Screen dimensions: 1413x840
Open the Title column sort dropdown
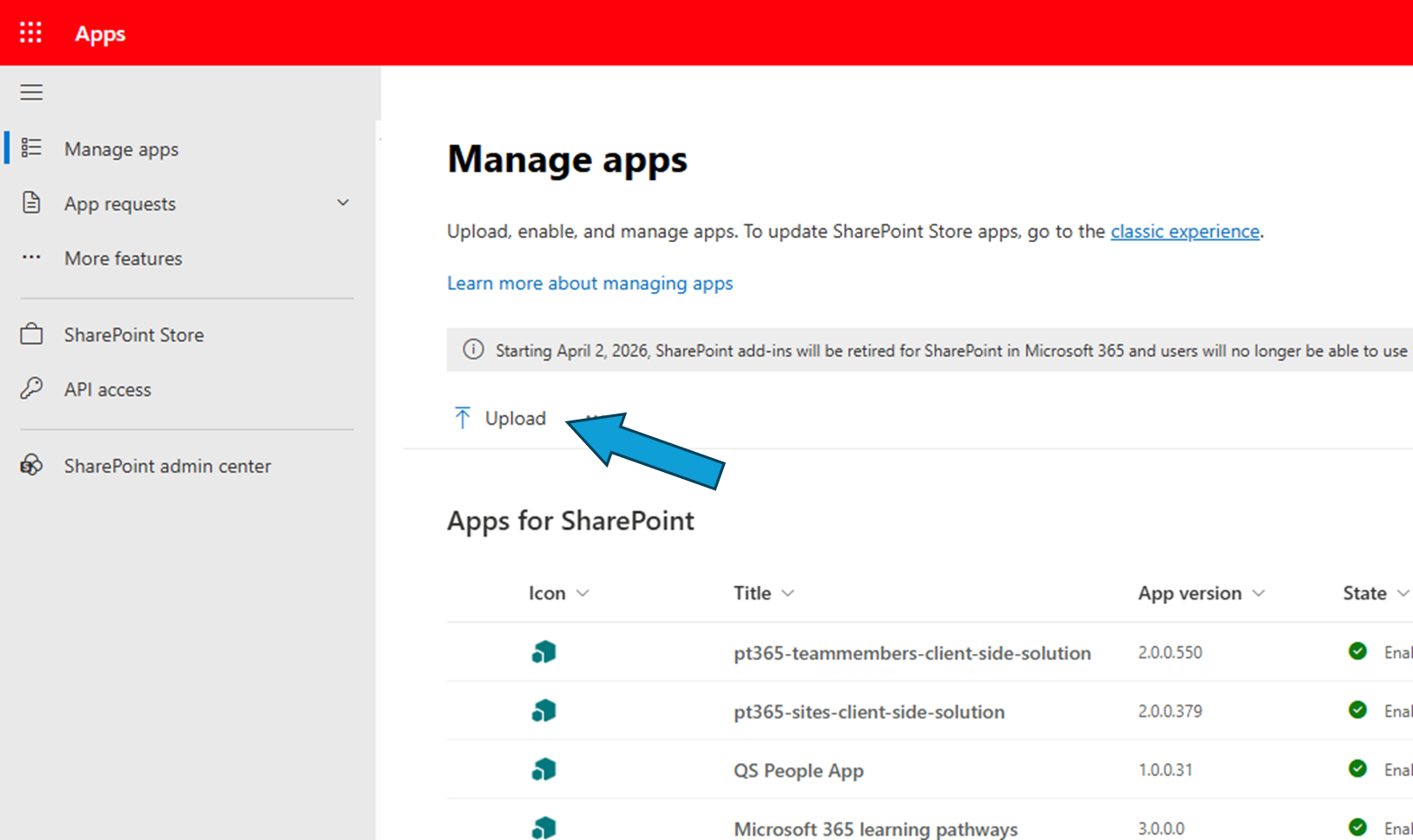788,594
